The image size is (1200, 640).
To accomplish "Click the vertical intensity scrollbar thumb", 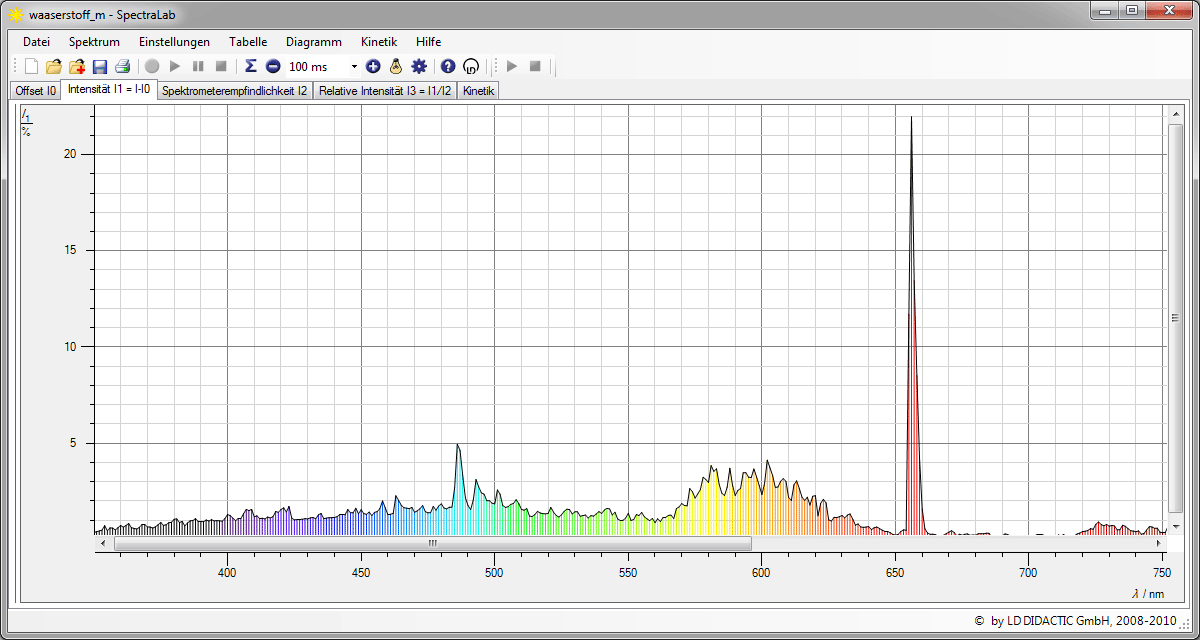I will 1175,317.
